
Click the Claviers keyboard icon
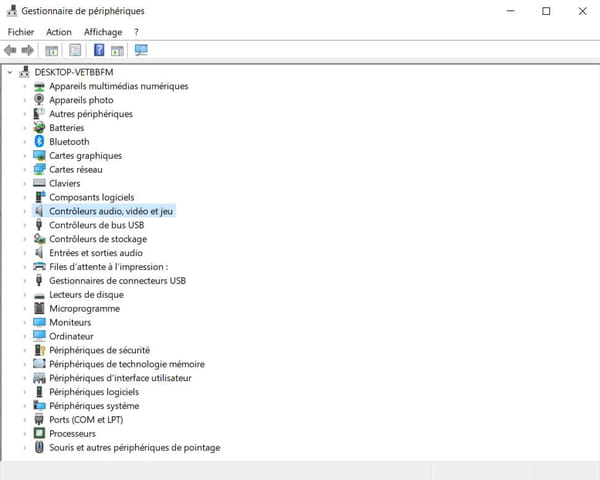[39, 183]
